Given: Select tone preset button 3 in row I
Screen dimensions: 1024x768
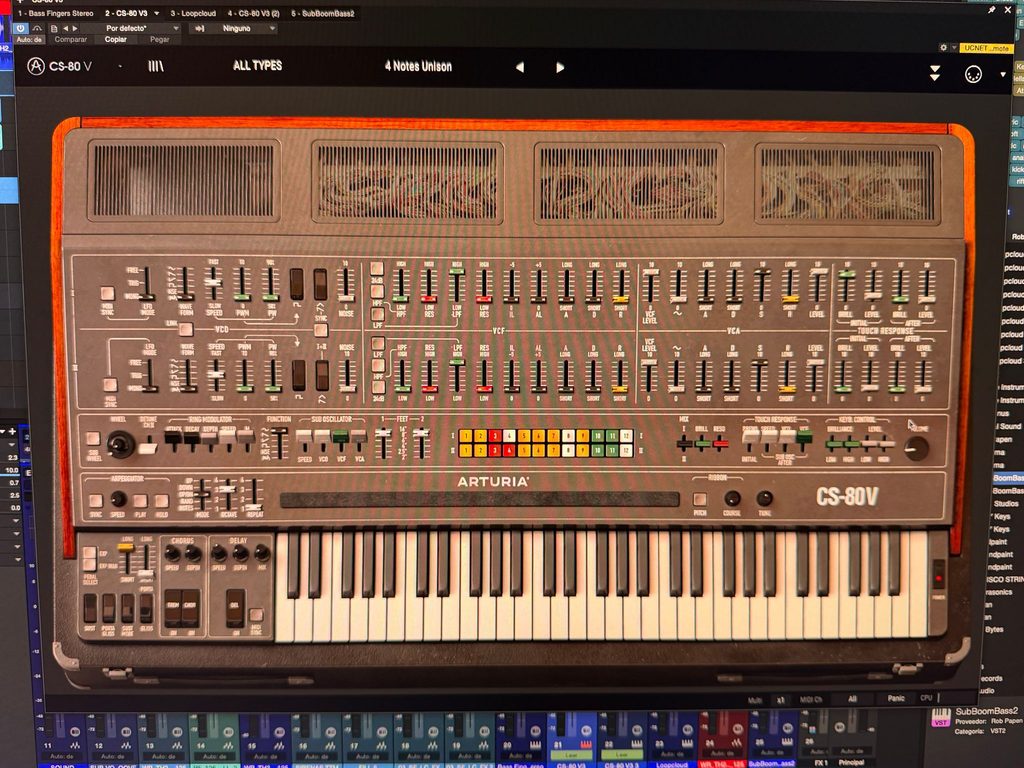Looking at the screenshot, I should tap(495, 436).
